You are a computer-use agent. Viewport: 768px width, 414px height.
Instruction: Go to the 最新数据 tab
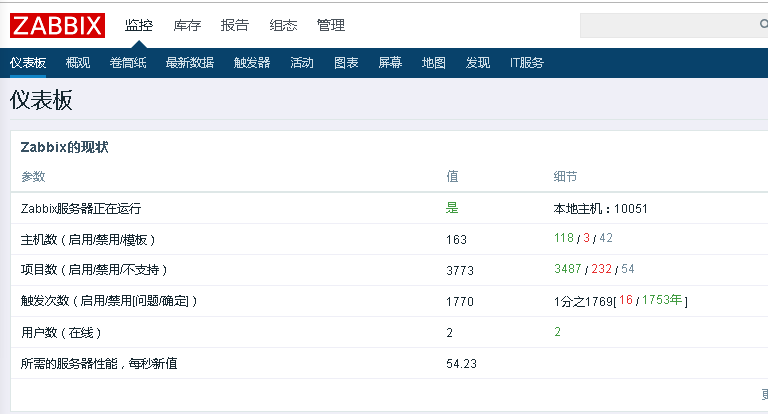click(190, 63)
